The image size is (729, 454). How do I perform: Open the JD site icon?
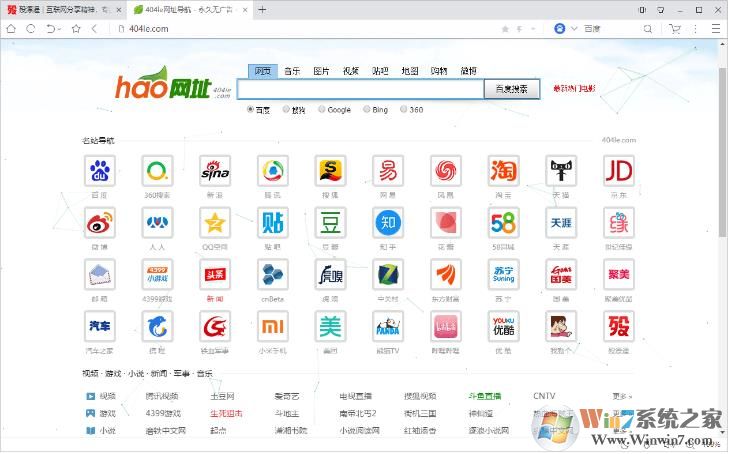pos(619,171)
